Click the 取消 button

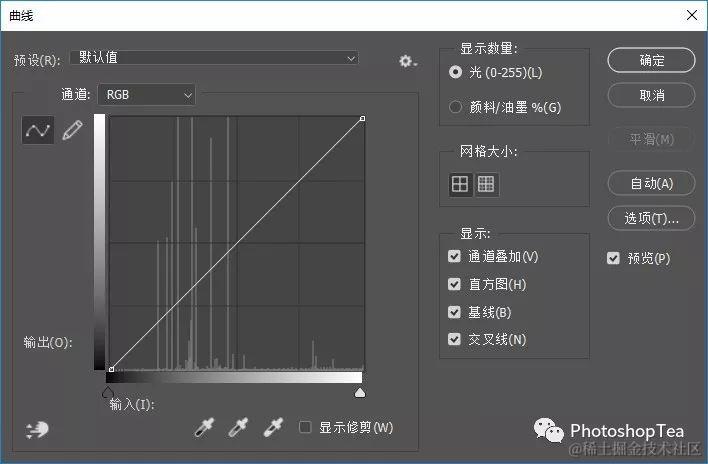click(651, 95)
